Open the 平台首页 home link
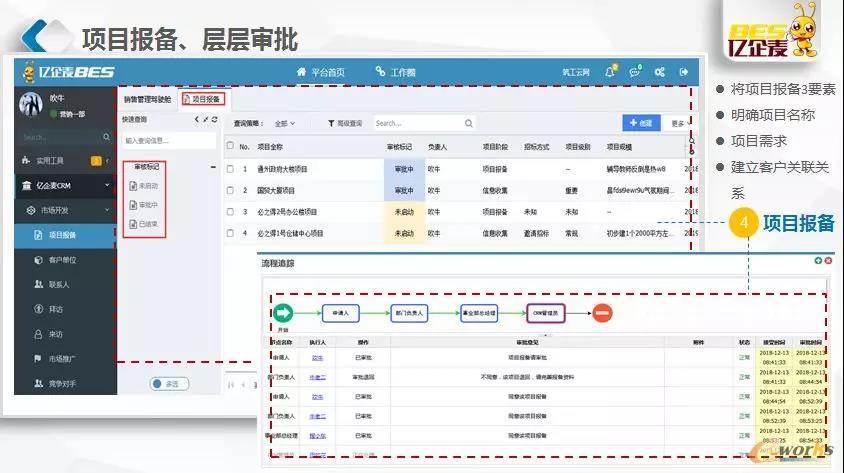 coord(321,72)
